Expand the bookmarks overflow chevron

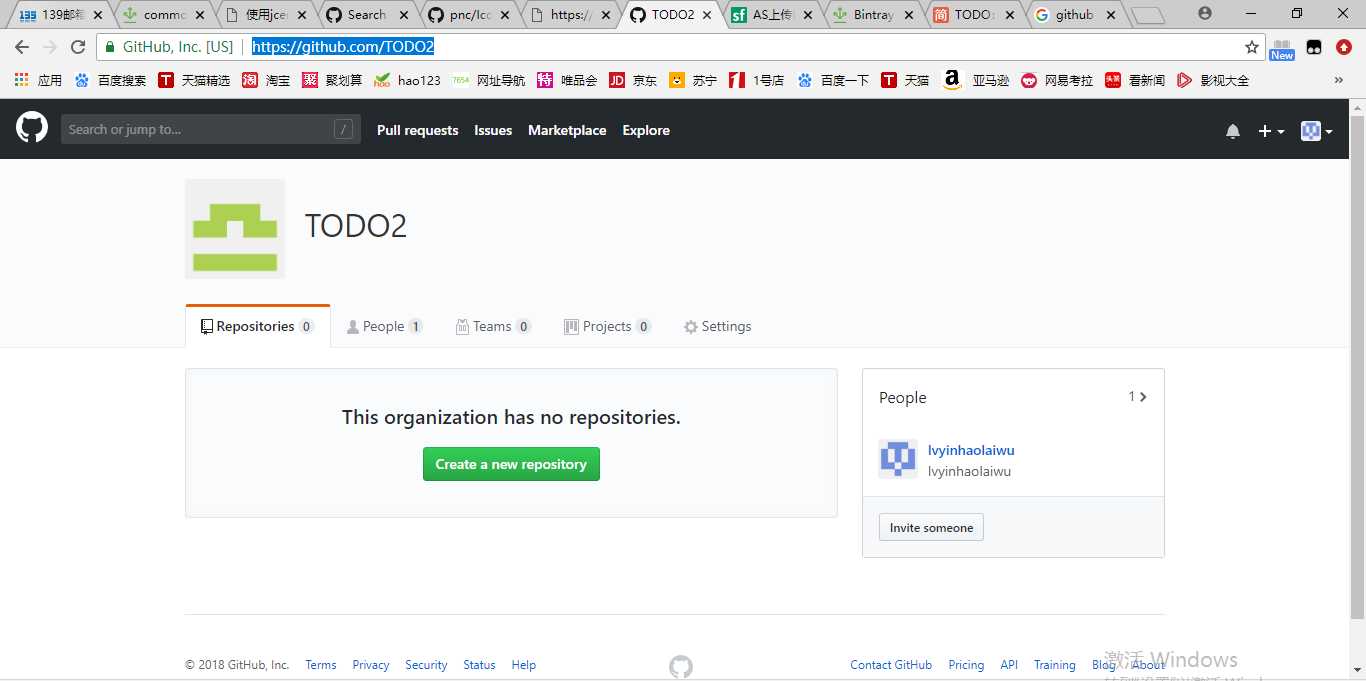(1339, 80)
